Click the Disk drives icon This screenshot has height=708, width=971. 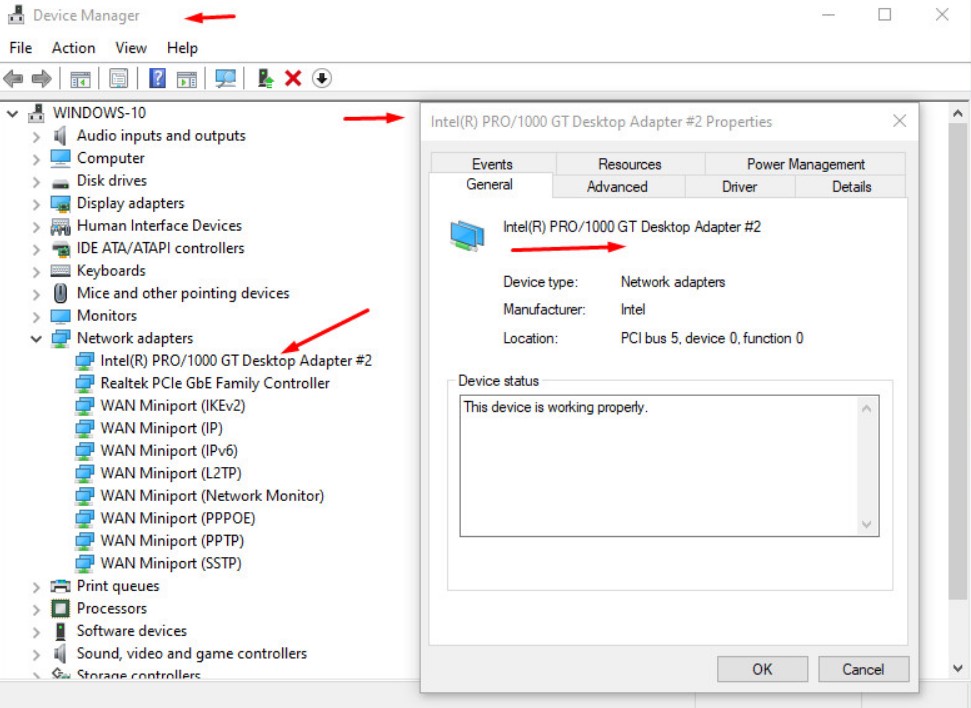60,183
